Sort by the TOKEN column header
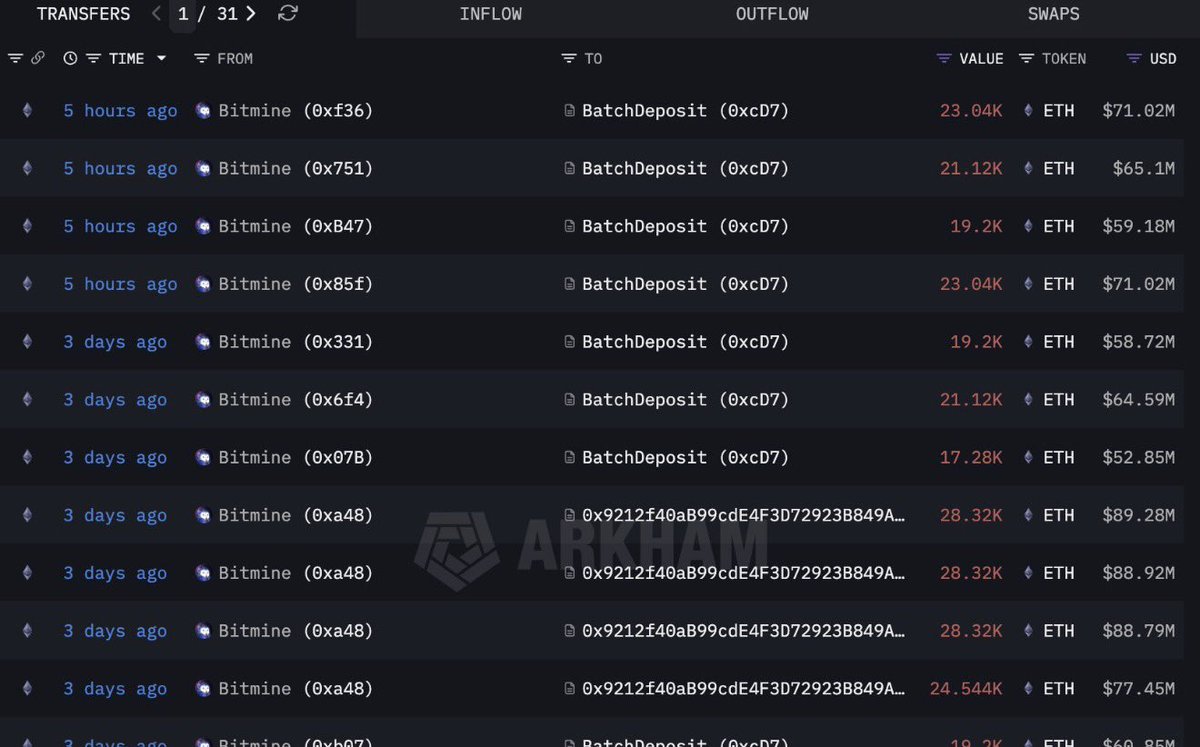This screenshot has height=747, width=1200. (1064, 59)
